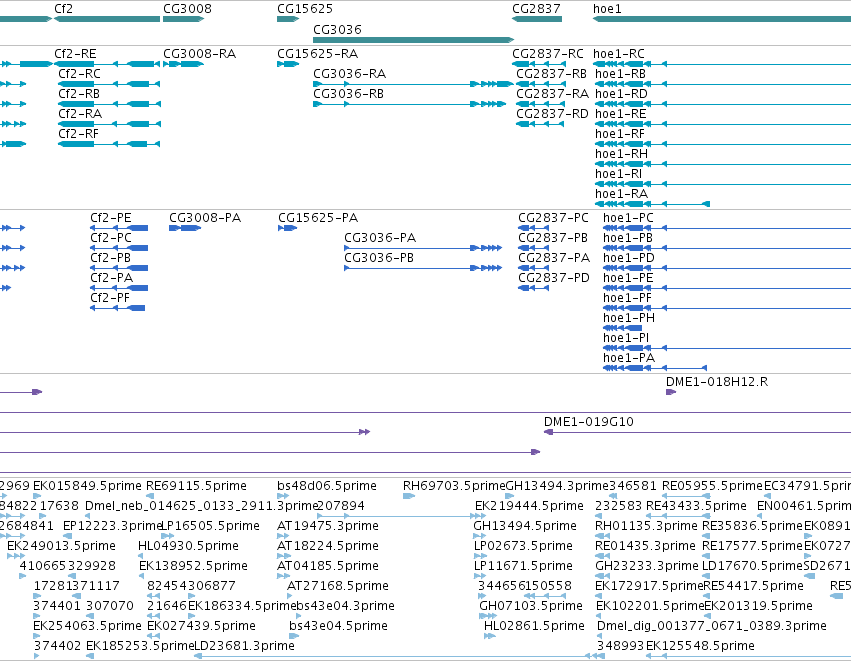
Task: Click EST EK125548.5prime
Action: pyautogui.click(x=700, y=646)
